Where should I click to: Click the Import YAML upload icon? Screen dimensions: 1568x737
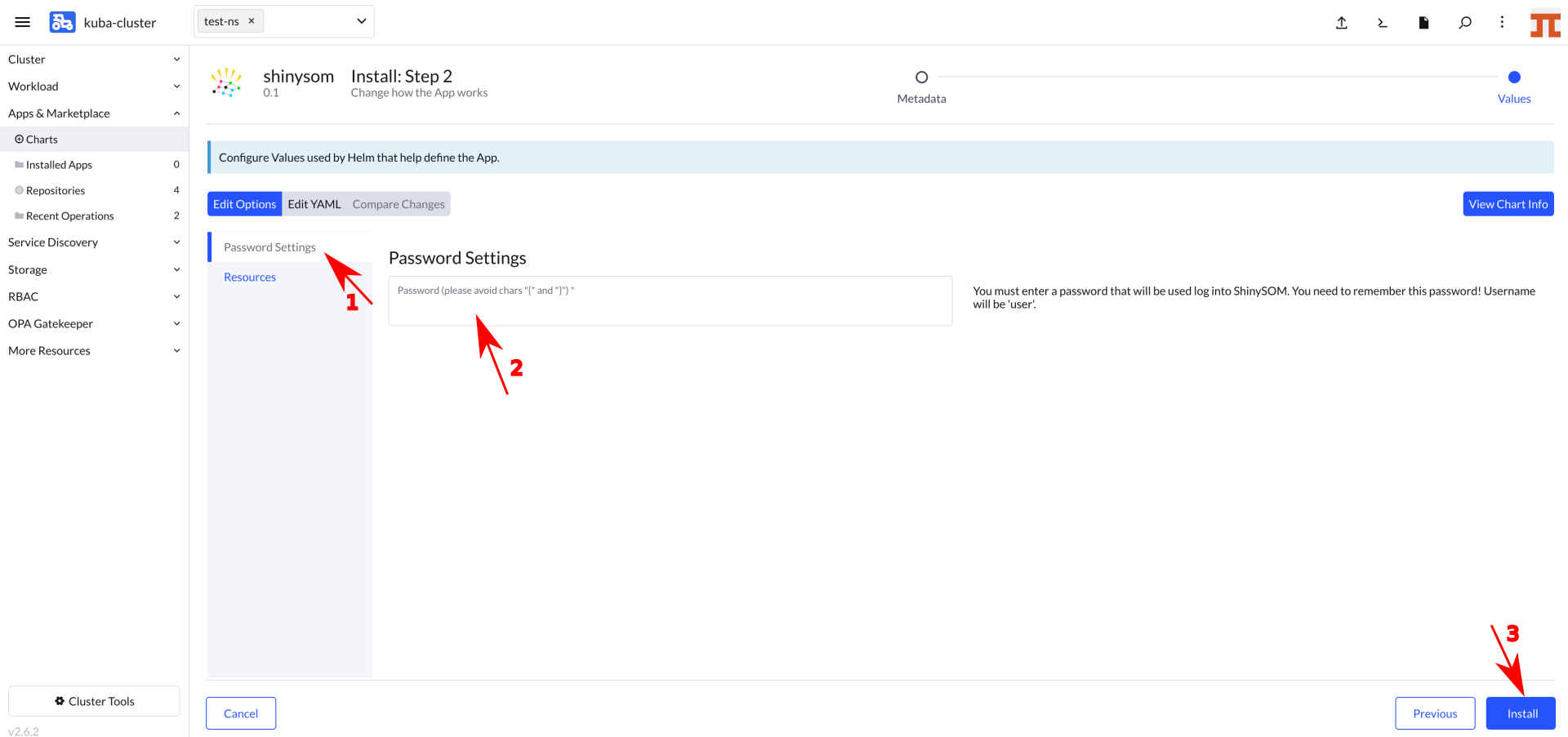coord(1341,23)
